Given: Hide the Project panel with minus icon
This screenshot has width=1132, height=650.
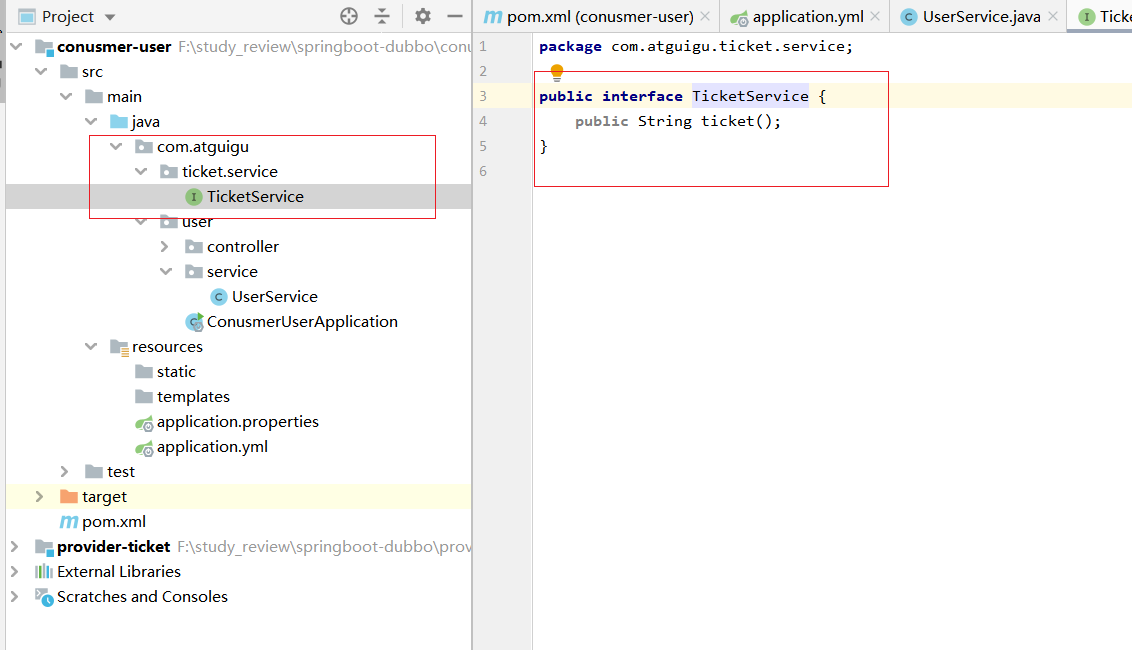Looking at the screenshot, I should pyautogui.click(x=455, y=16).
